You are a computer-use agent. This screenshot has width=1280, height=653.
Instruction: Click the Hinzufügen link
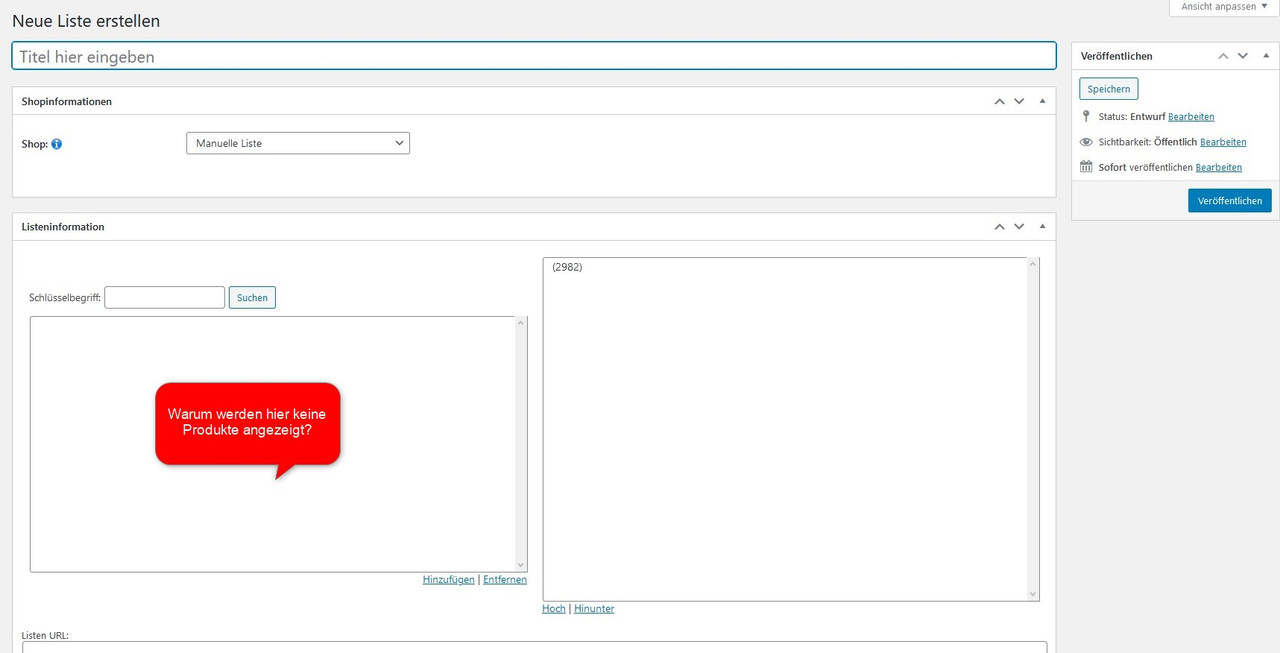point(449,579)
